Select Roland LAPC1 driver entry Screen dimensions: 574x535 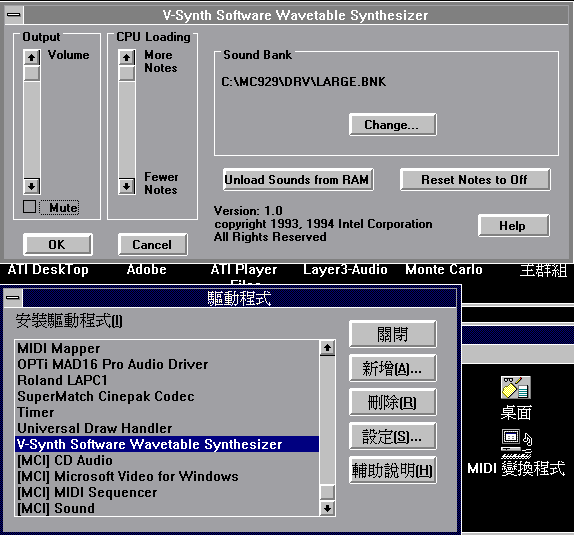click(x=167, y=380)
